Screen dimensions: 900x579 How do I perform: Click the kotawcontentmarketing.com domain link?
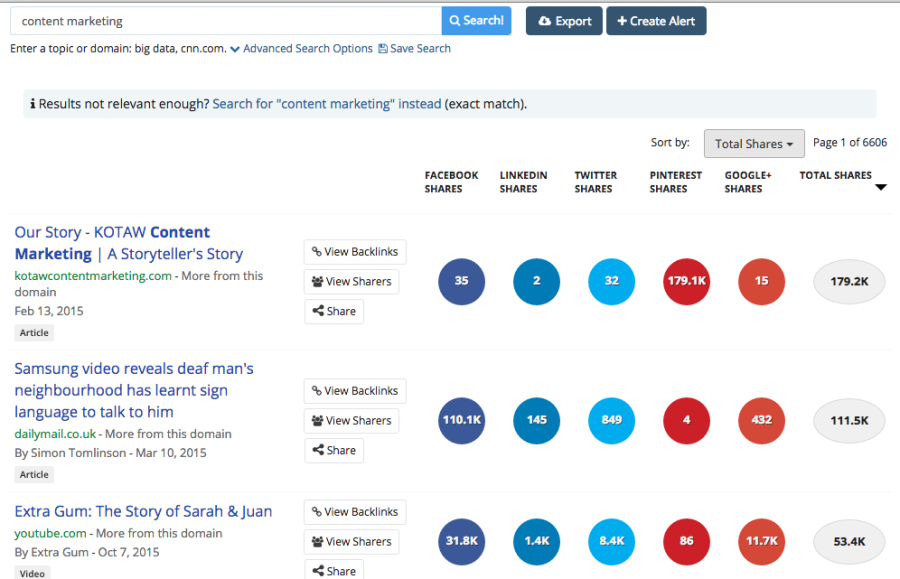(93, 276)
